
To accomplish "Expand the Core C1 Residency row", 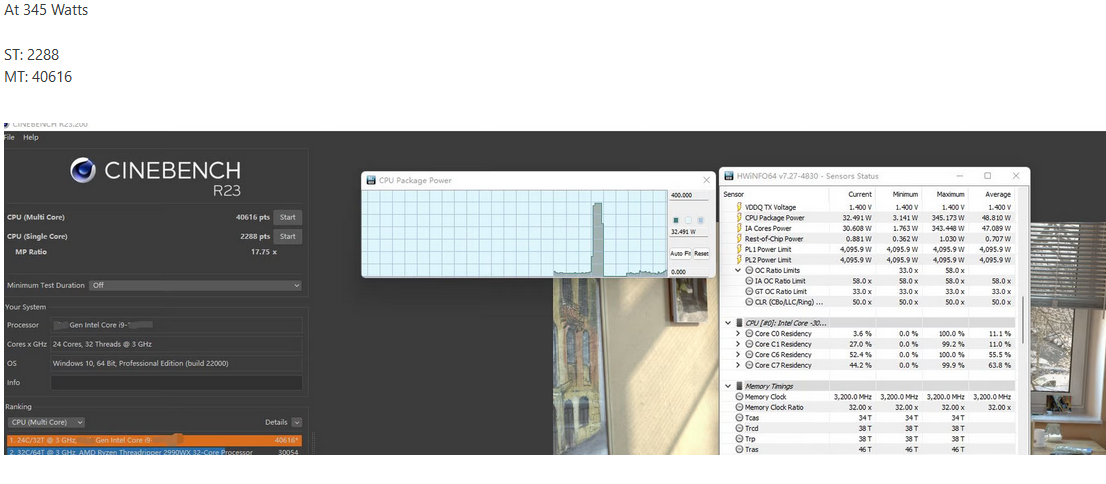I will pos(739,344).
